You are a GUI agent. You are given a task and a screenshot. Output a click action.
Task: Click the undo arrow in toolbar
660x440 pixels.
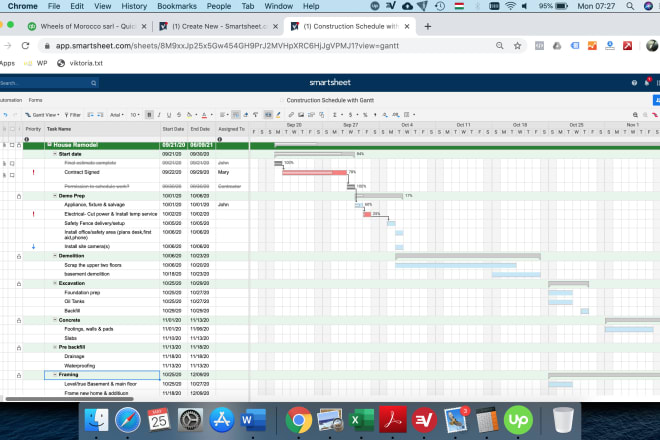click(5, 115)
